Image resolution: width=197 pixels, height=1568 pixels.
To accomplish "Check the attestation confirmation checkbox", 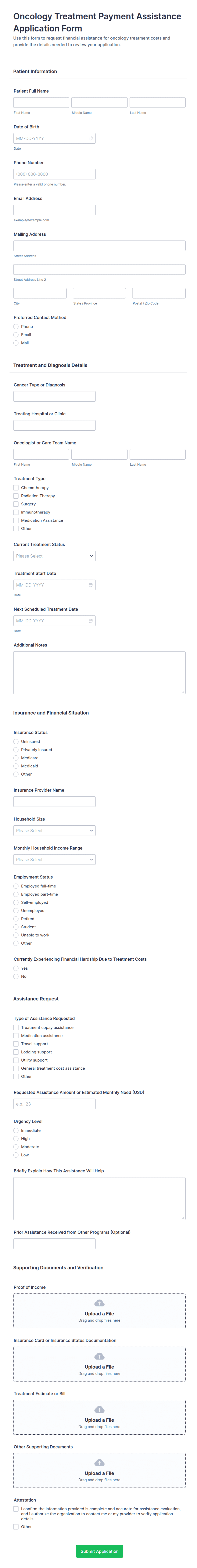I will coord(16,1509).
